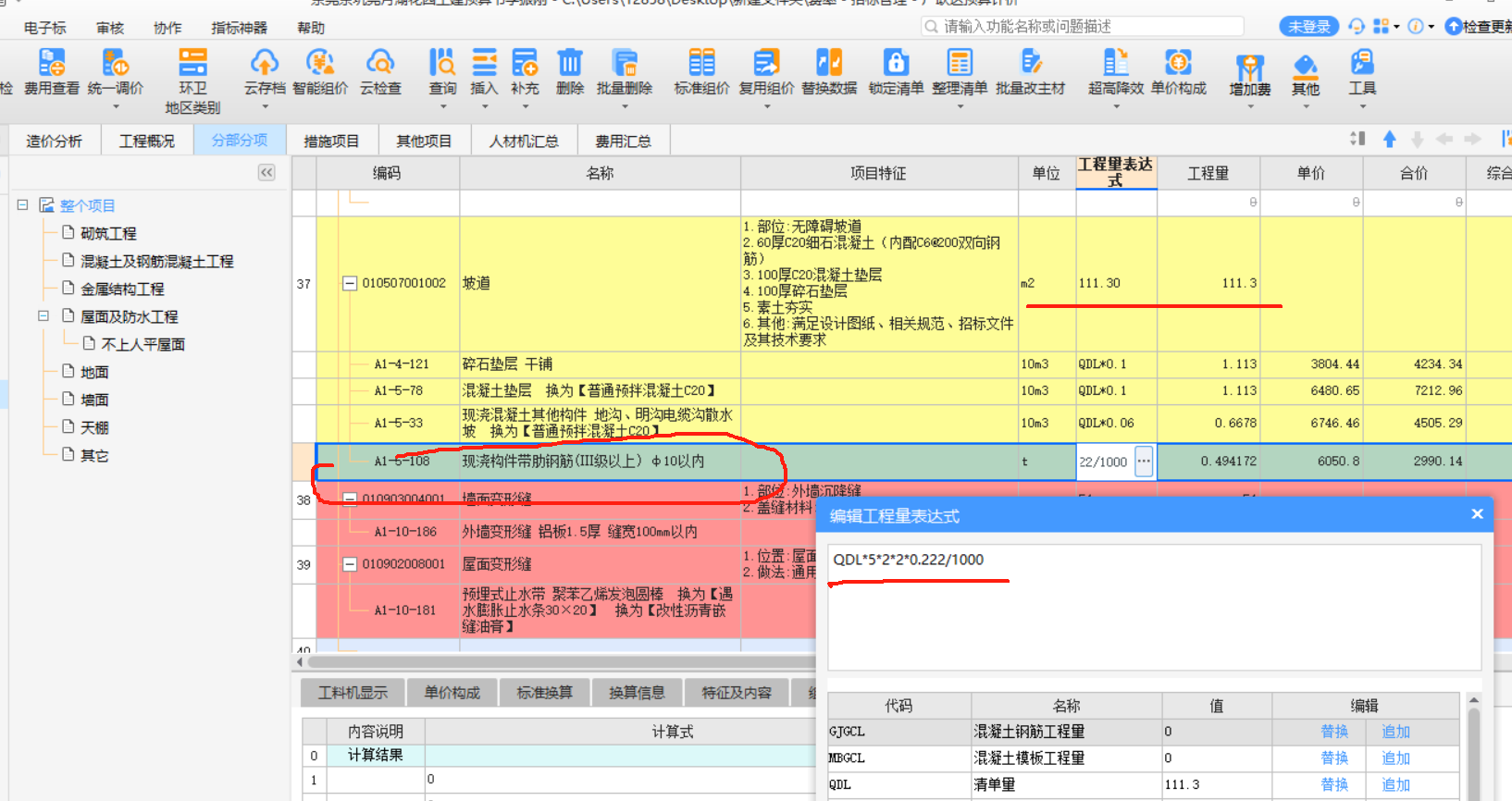This screenshot has height=801, width=1512.
Task: Collapse item 010902008001 屋面变形缝
Action: click(x=350, y=564)
